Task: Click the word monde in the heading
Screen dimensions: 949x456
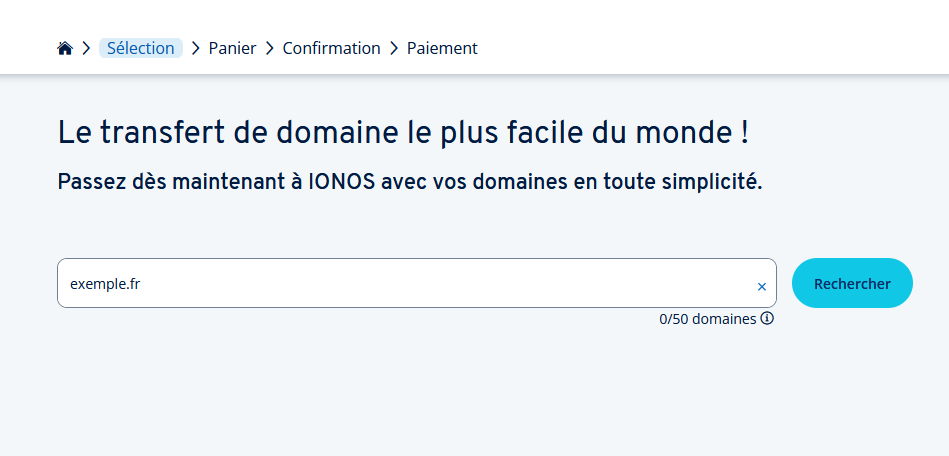Action: click(x=690, y=133)
